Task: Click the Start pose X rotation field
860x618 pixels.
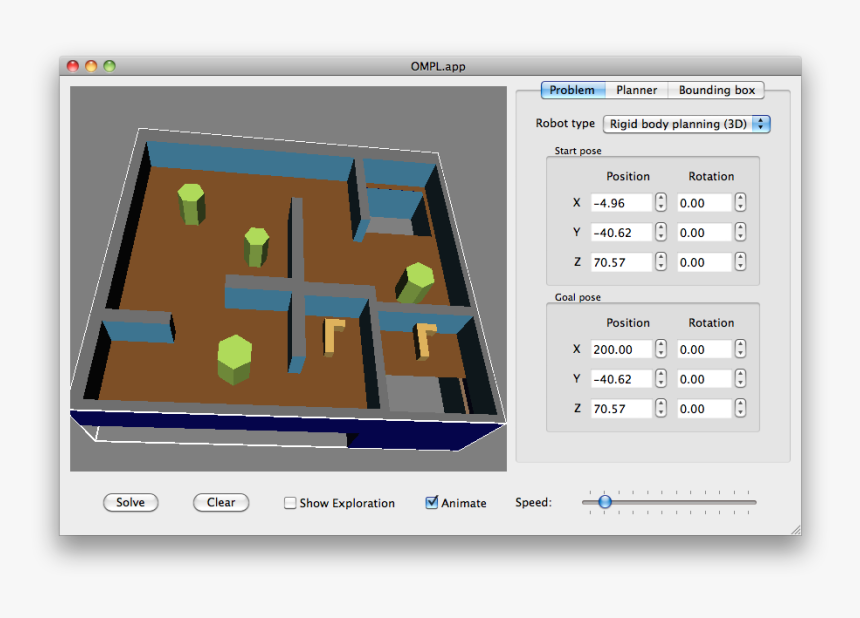Action: click(x=704, y=203)
